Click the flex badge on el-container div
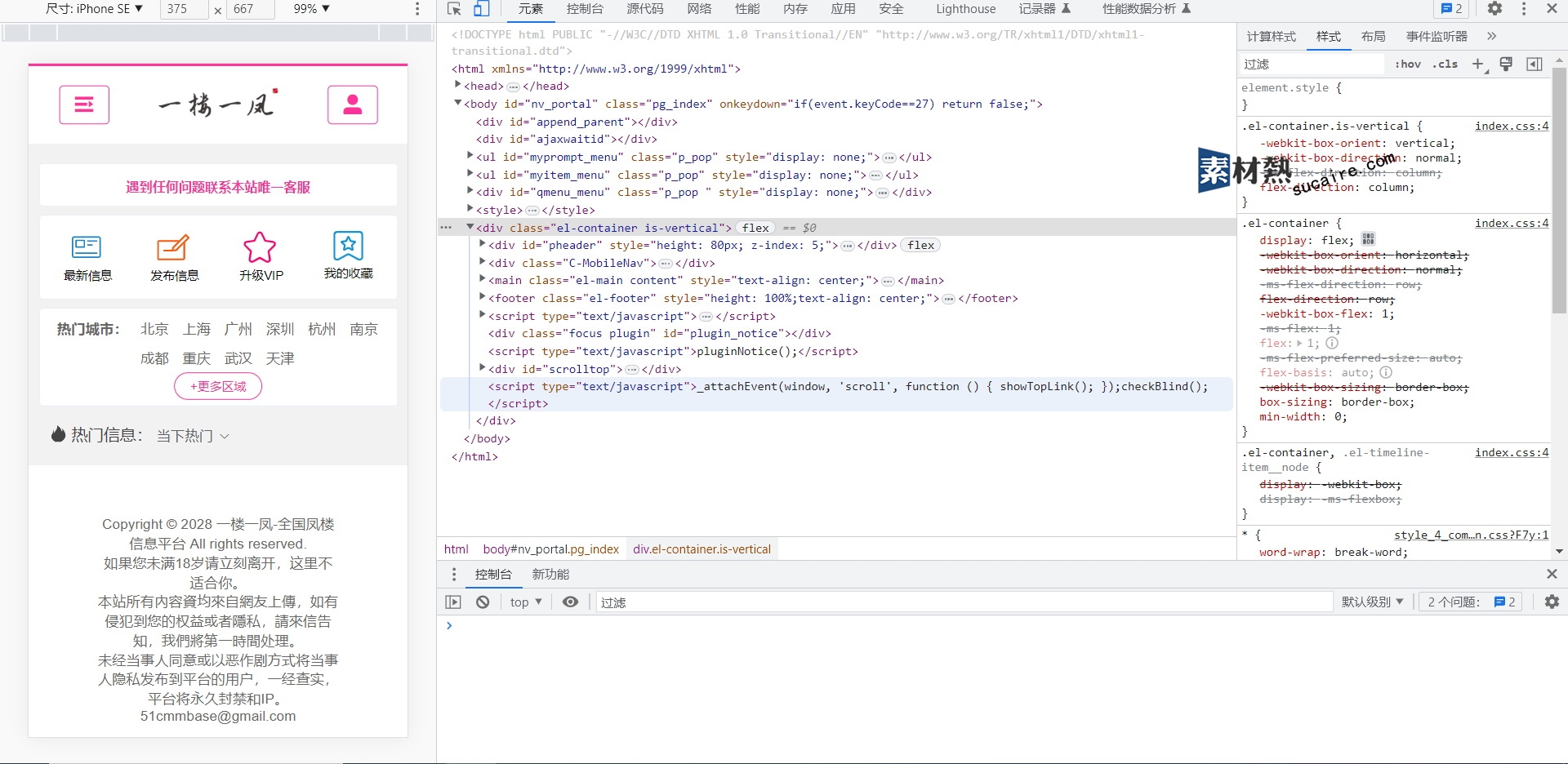 tap(755, 228)
